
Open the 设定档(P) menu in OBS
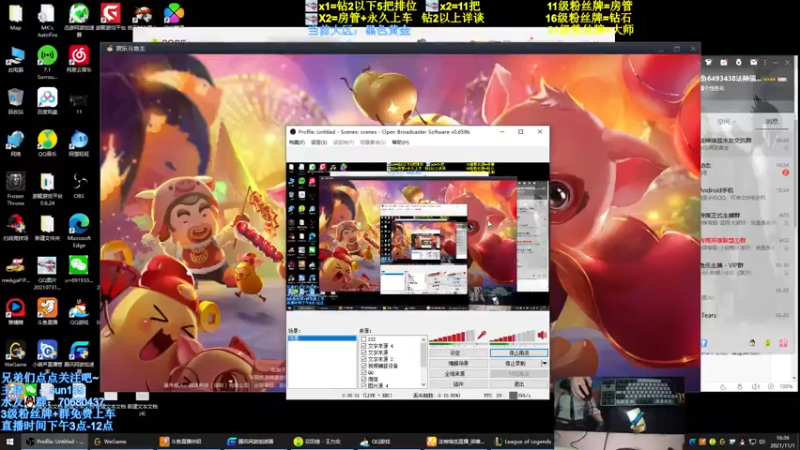click(x=343, y=142)
